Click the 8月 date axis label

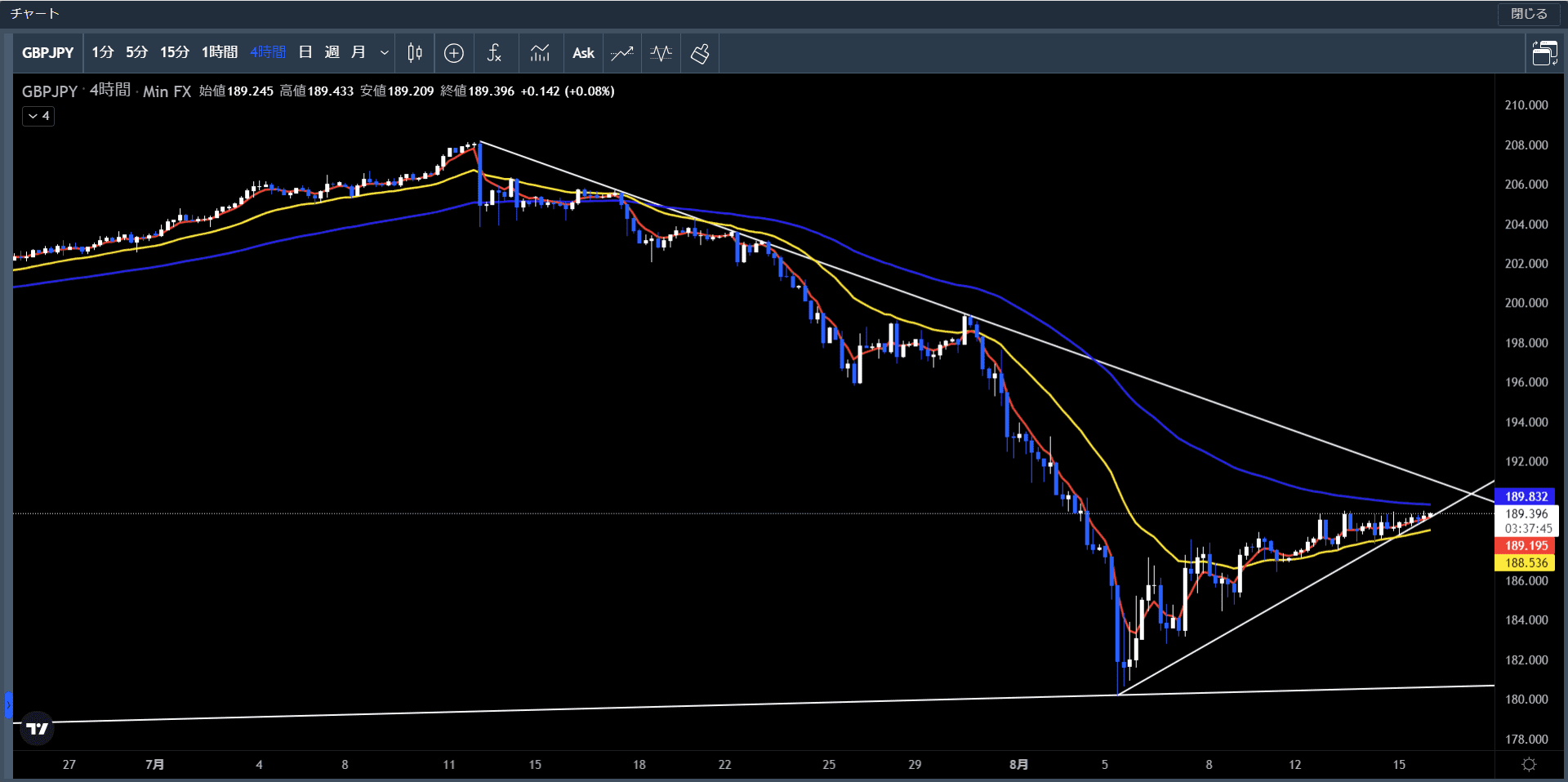[1019, 765]
